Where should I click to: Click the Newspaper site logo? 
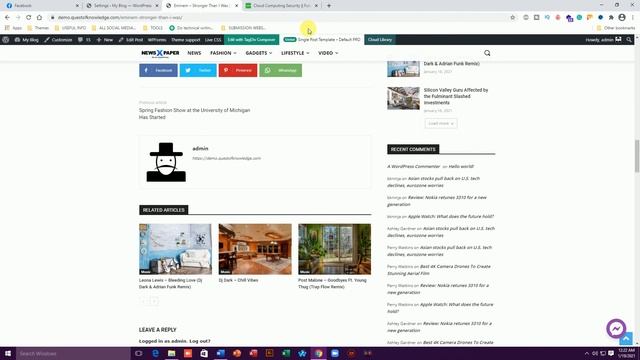click(160, 53)
